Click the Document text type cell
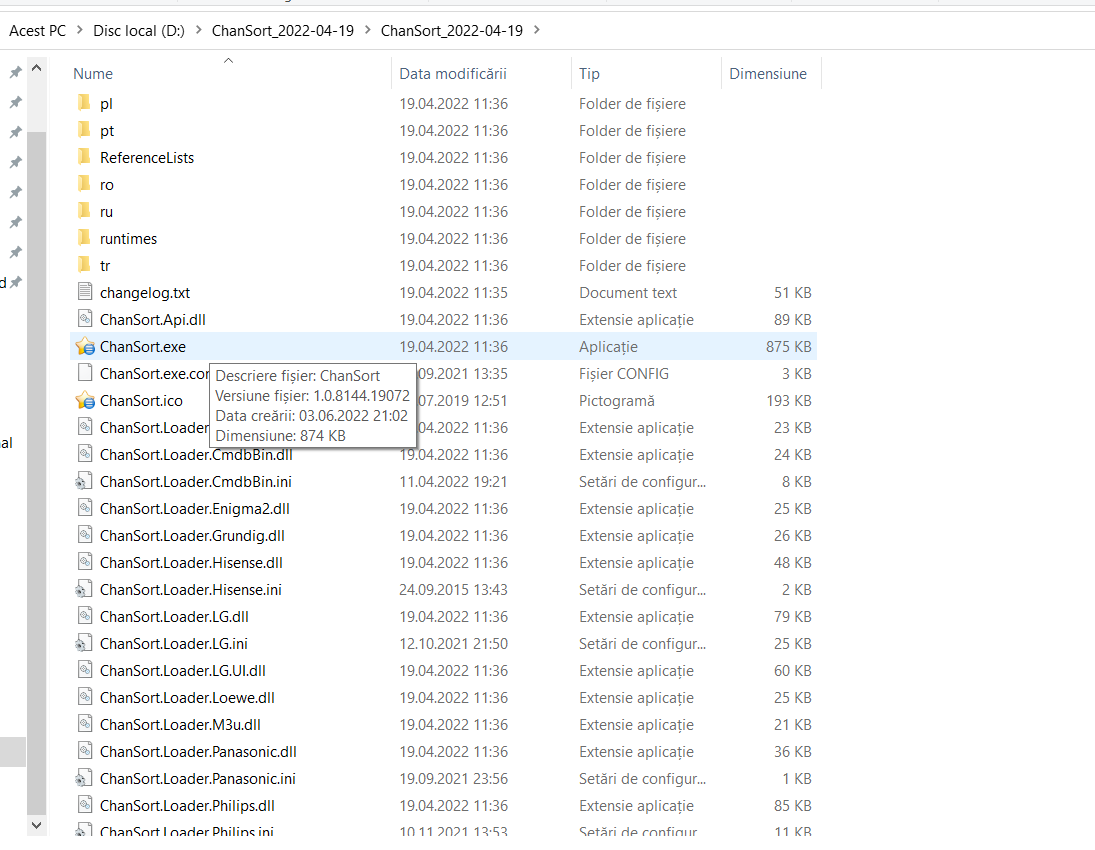This screenshot has width=1095, height=850. 628,293
